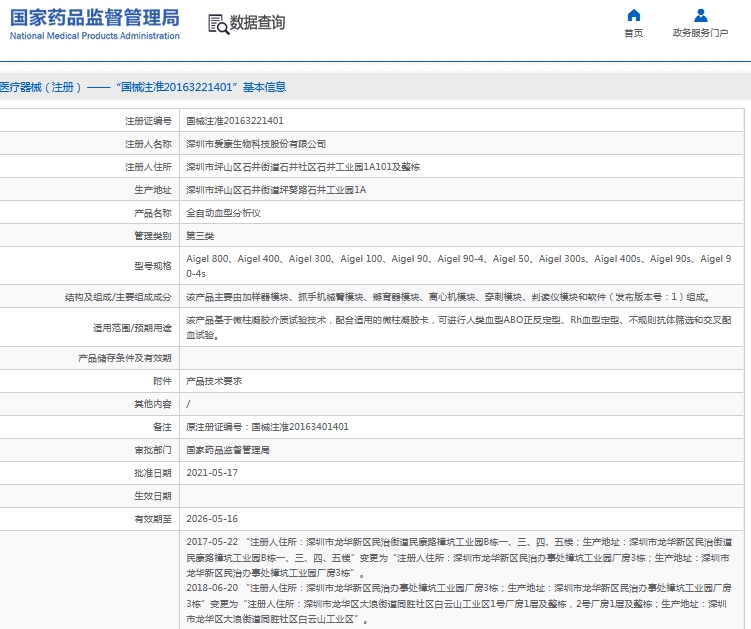
Task: Click the 适用范围/预期用途 description text
Action: 459,327
